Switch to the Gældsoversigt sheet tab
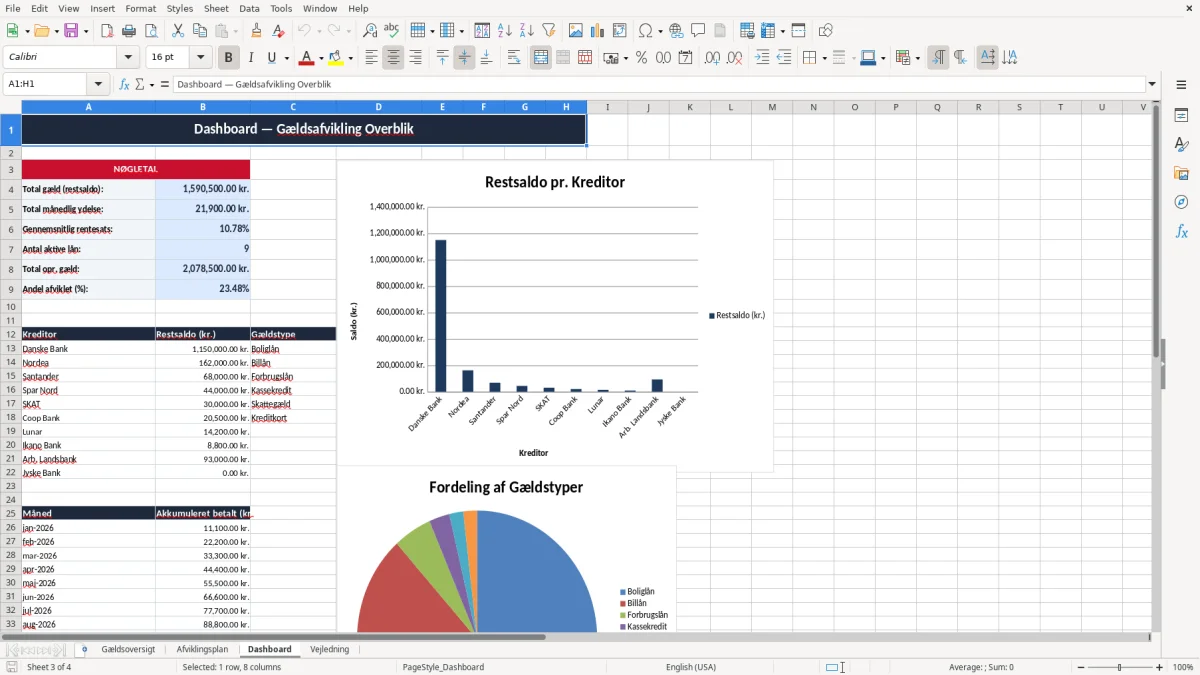Viewport: 1200px width, 675px height. [x=128, y=649]
